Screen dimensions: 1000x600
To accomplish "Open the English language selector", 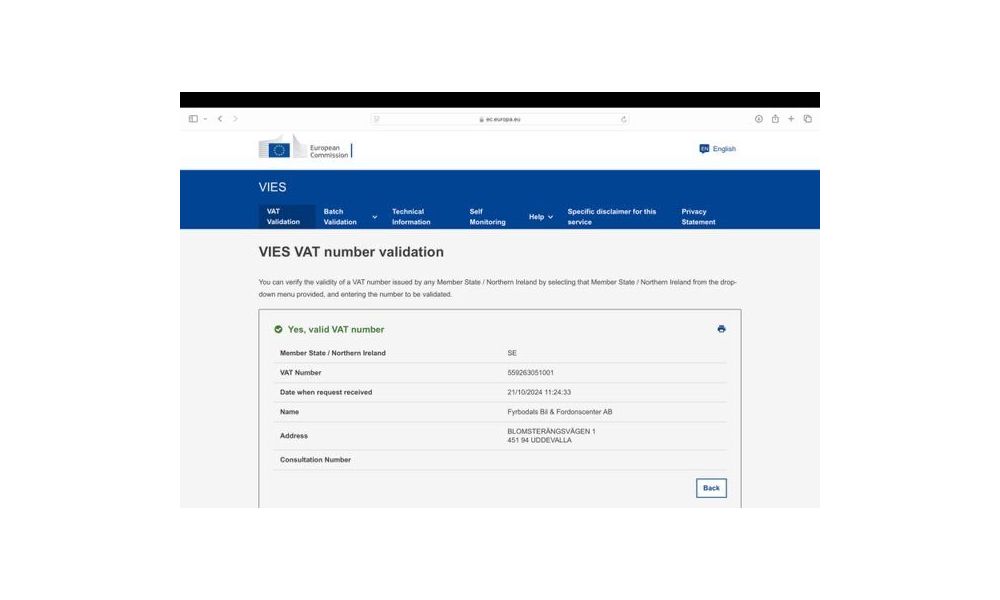I will point(718,149).
